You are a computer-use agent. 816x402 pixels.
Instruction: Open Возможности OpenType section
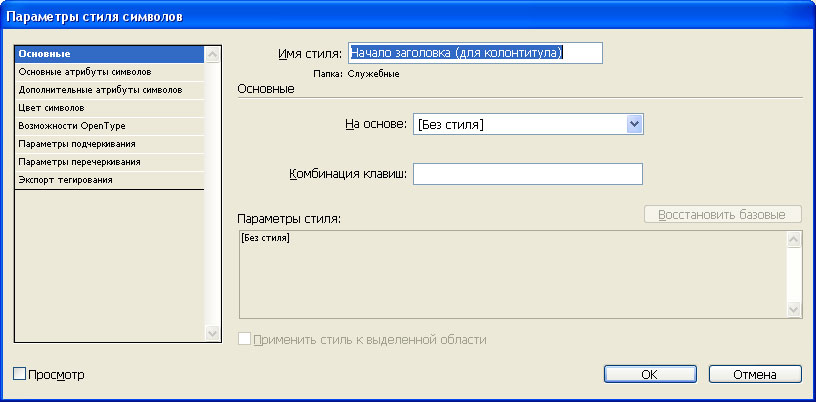click(110, 126)
